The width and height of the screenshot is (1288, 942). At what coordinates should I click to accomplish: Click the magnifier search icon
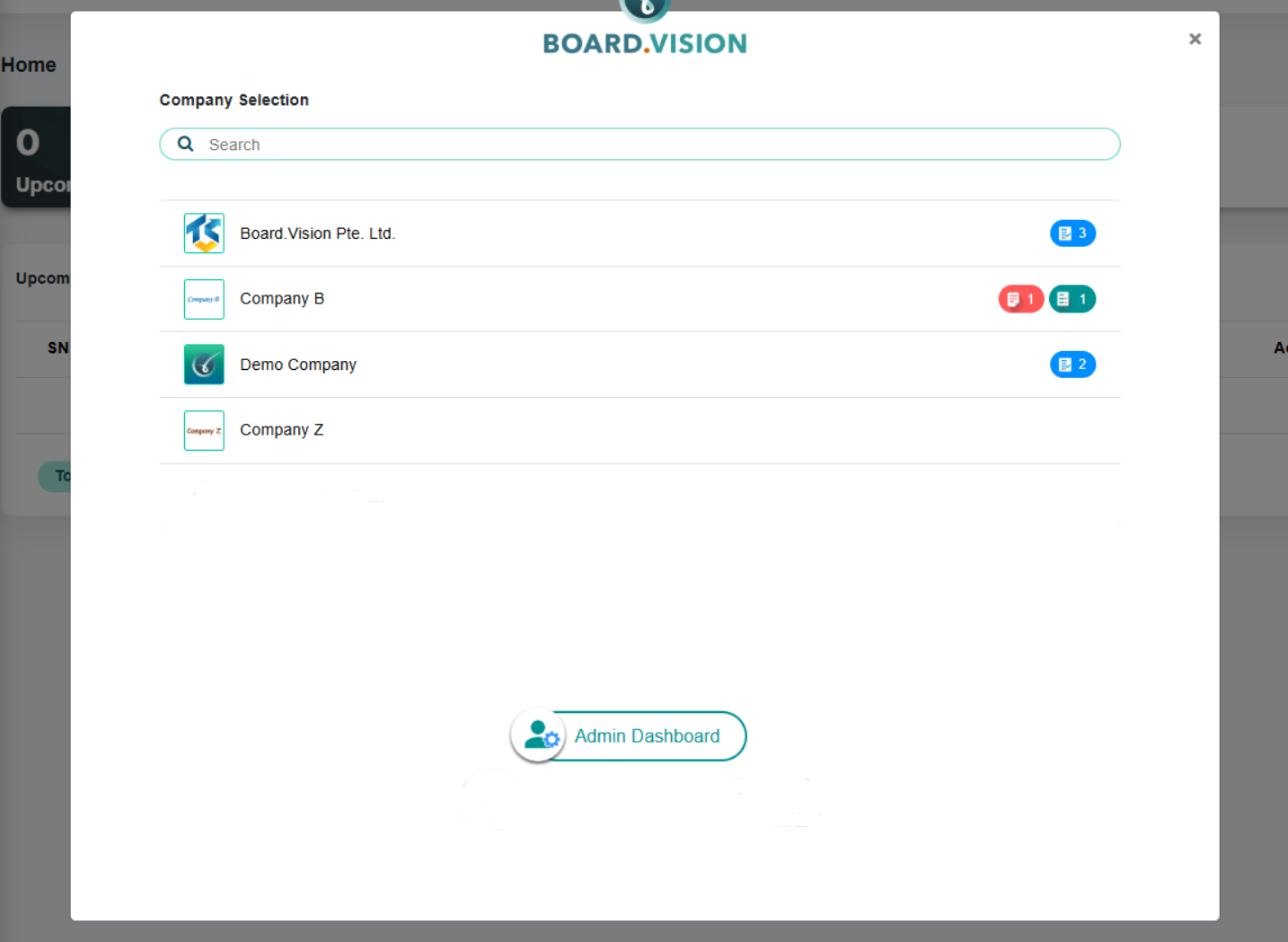186,144
